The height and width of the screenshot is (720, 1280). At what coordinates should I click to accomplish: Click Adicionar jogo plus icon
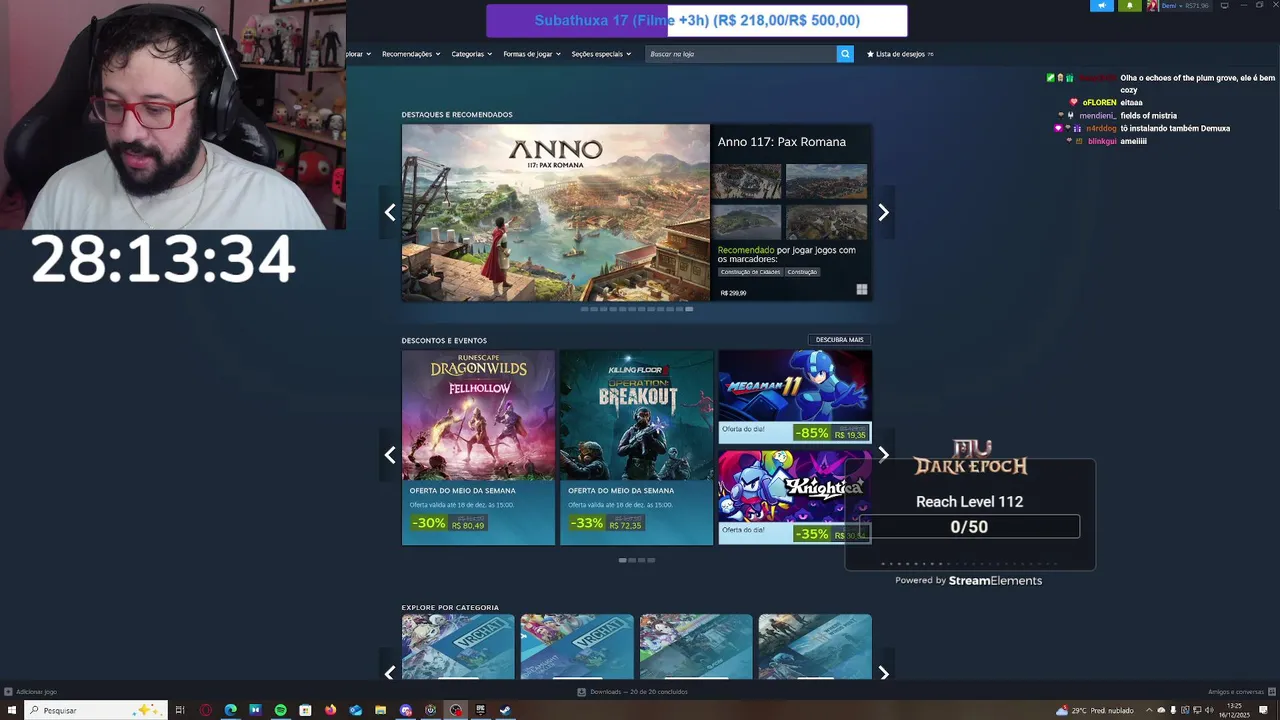point(8,692)
